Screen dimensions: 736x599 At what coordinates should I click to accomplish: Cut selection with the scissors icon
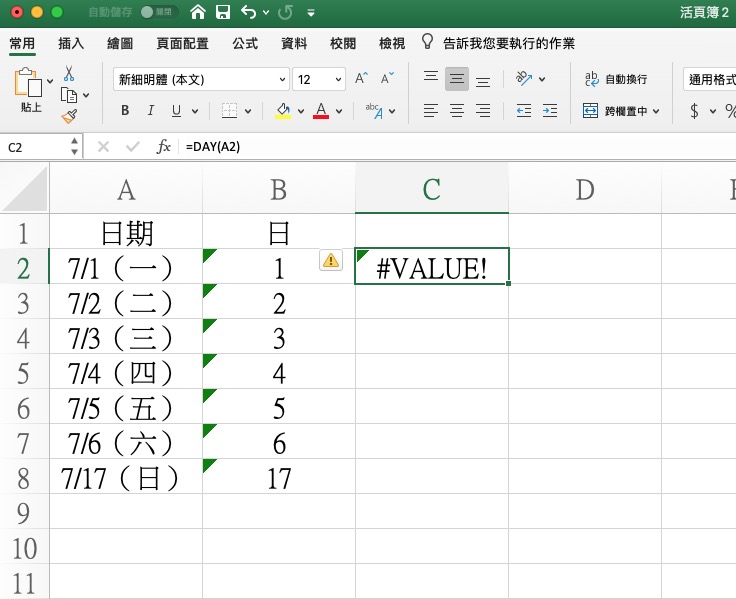[x=69, y=73]
